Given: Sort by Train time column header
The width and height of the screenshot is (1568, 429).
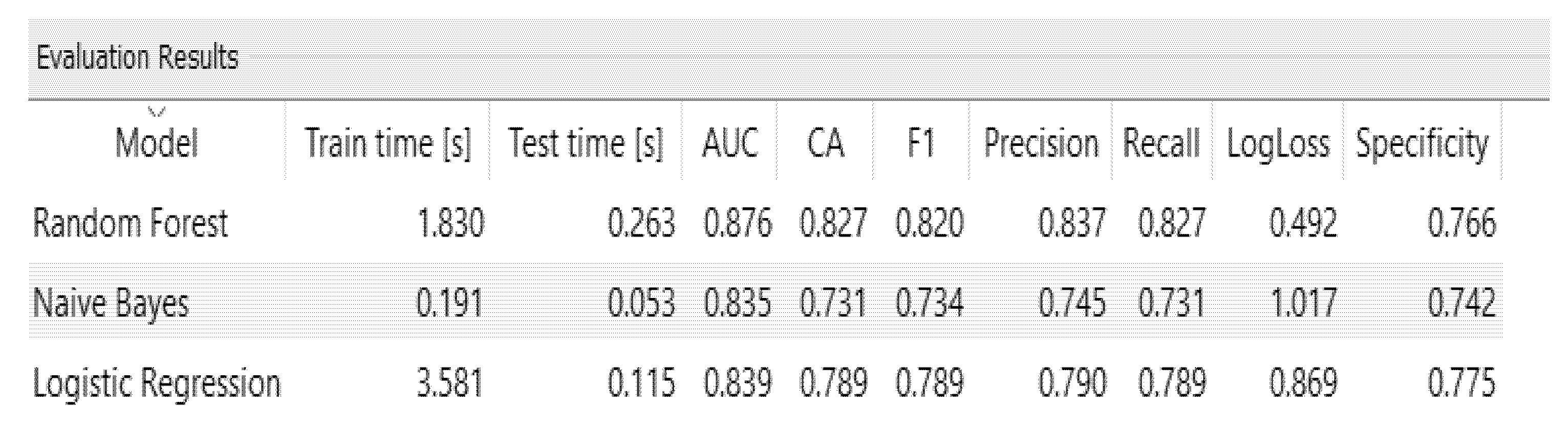Looking at the screenshot, I should pyautogui.click(x=388, y=144).
